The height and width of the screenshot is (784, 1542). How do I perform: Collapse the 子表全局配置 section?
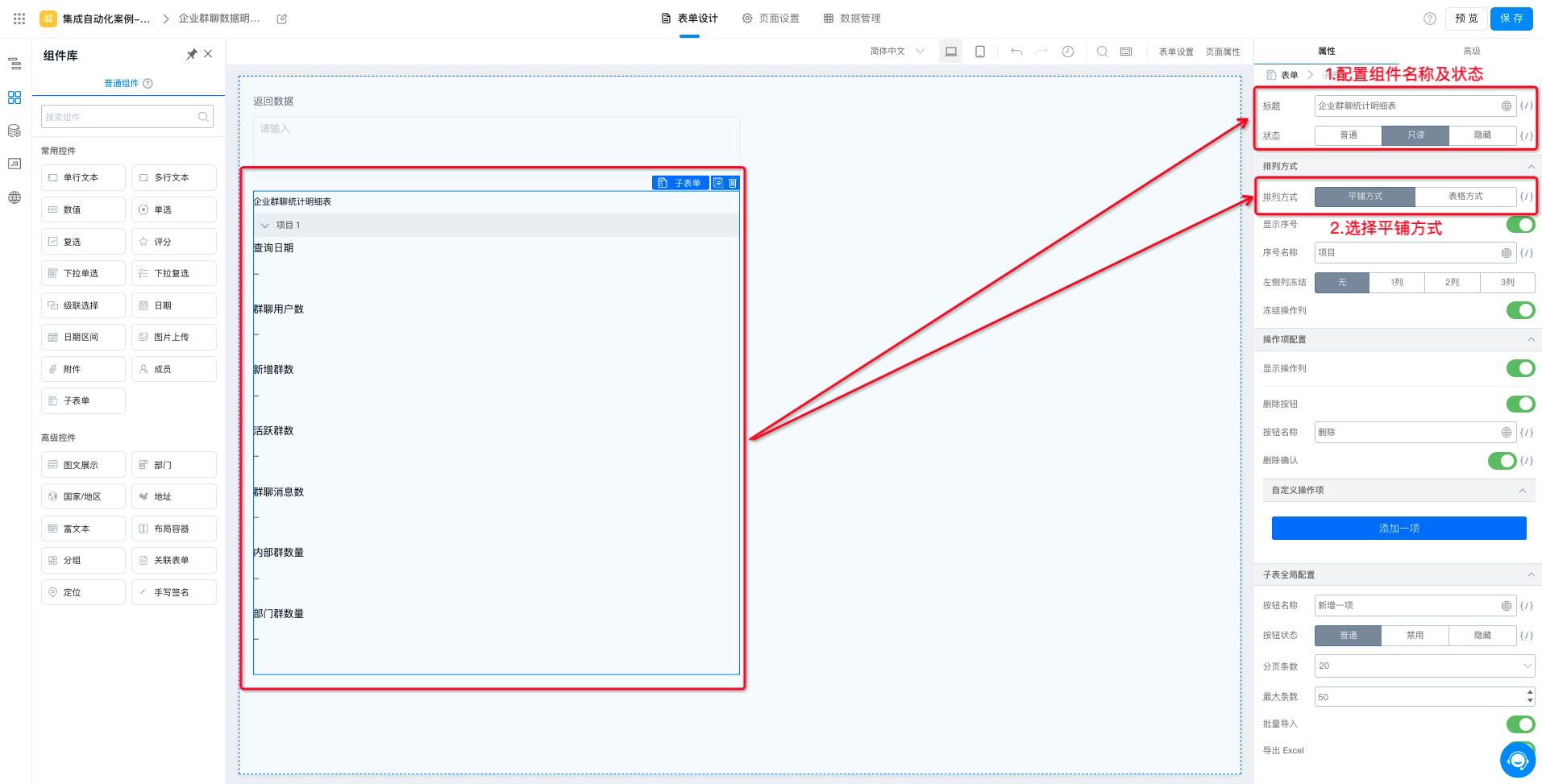(x=1531, y=575)
